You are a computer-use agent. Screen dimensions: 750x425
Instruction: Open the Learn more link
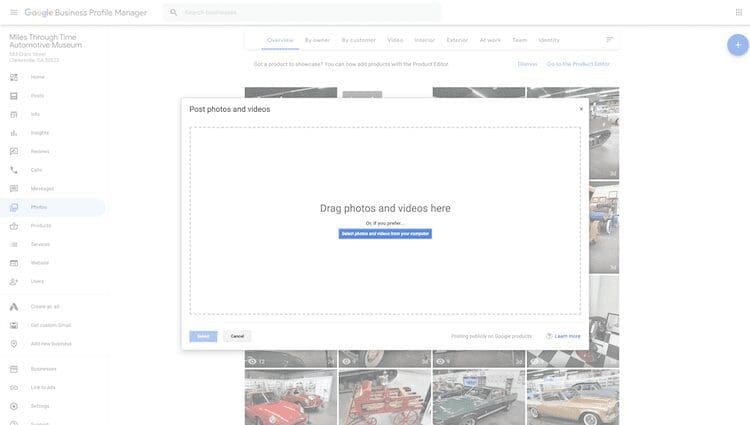567,336
